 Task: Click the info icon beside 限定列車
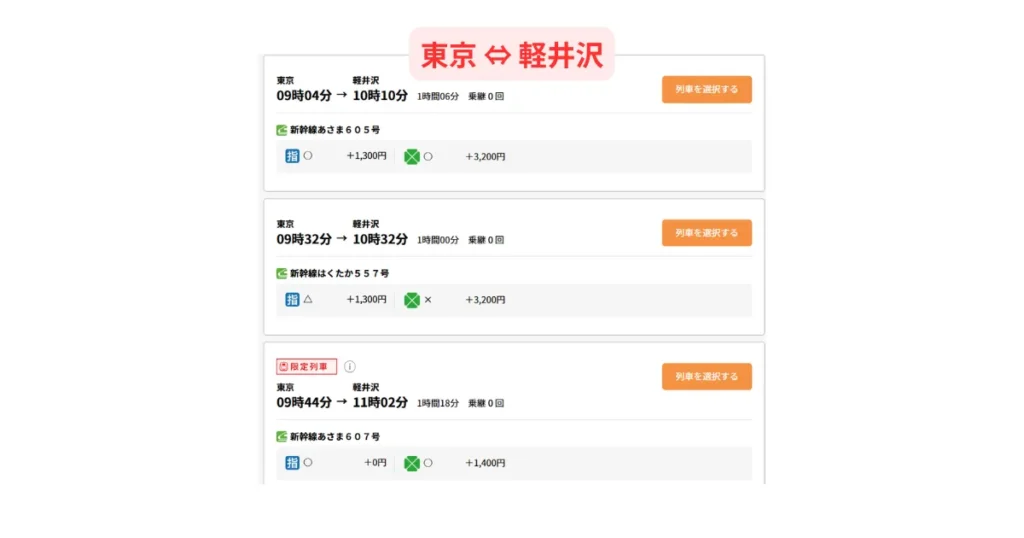(x=350, y=367)
